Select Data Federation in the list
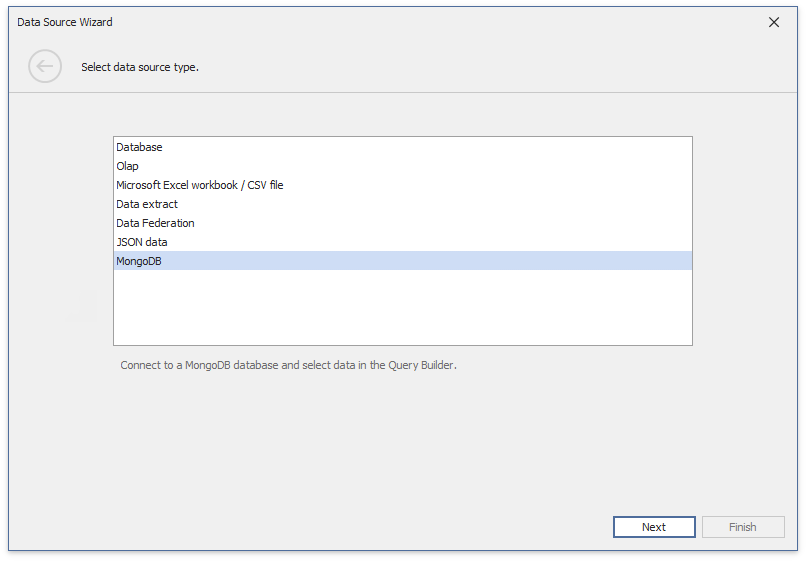This screenshot has width=806, height=561. point(155,223)
